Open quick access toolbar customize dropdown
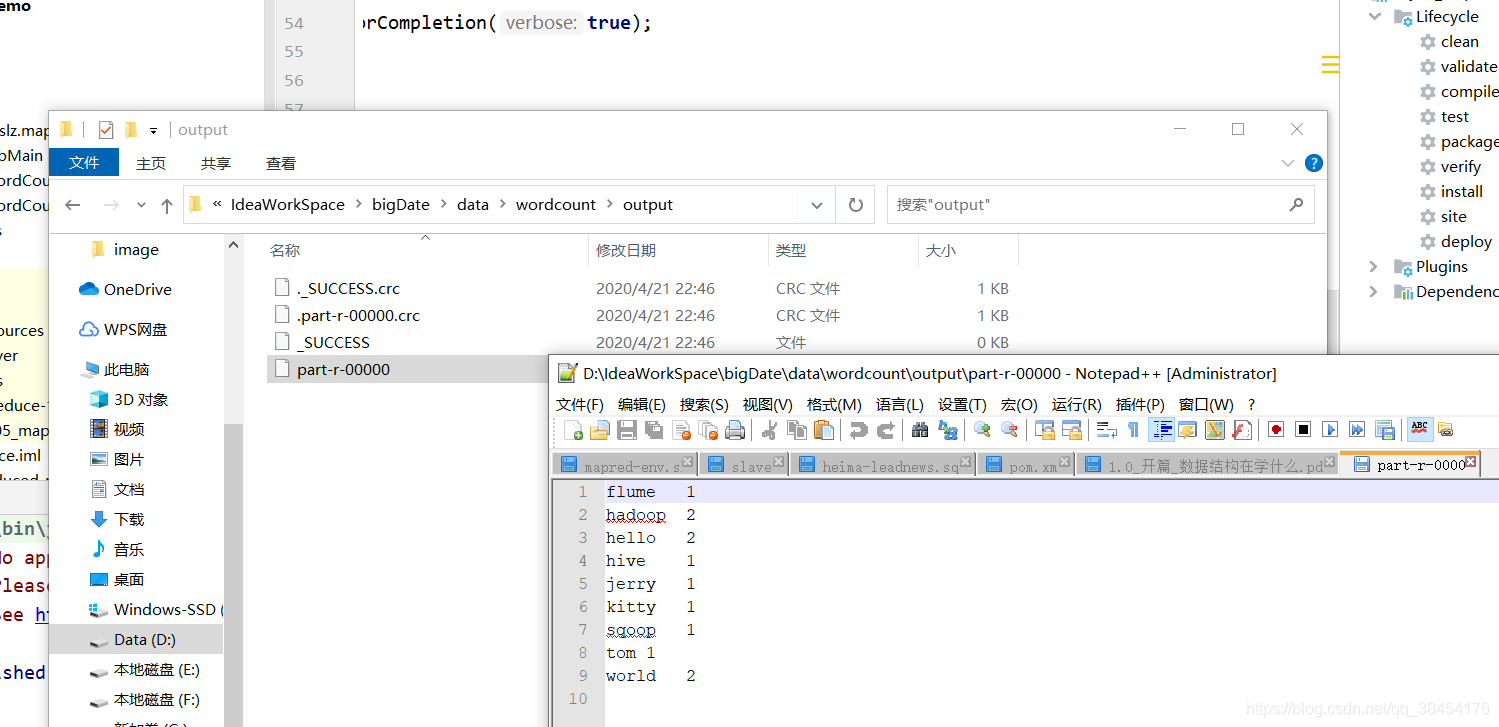This screenshot has width=1499, height=727. pyautogui.click(x=153, y=130)
